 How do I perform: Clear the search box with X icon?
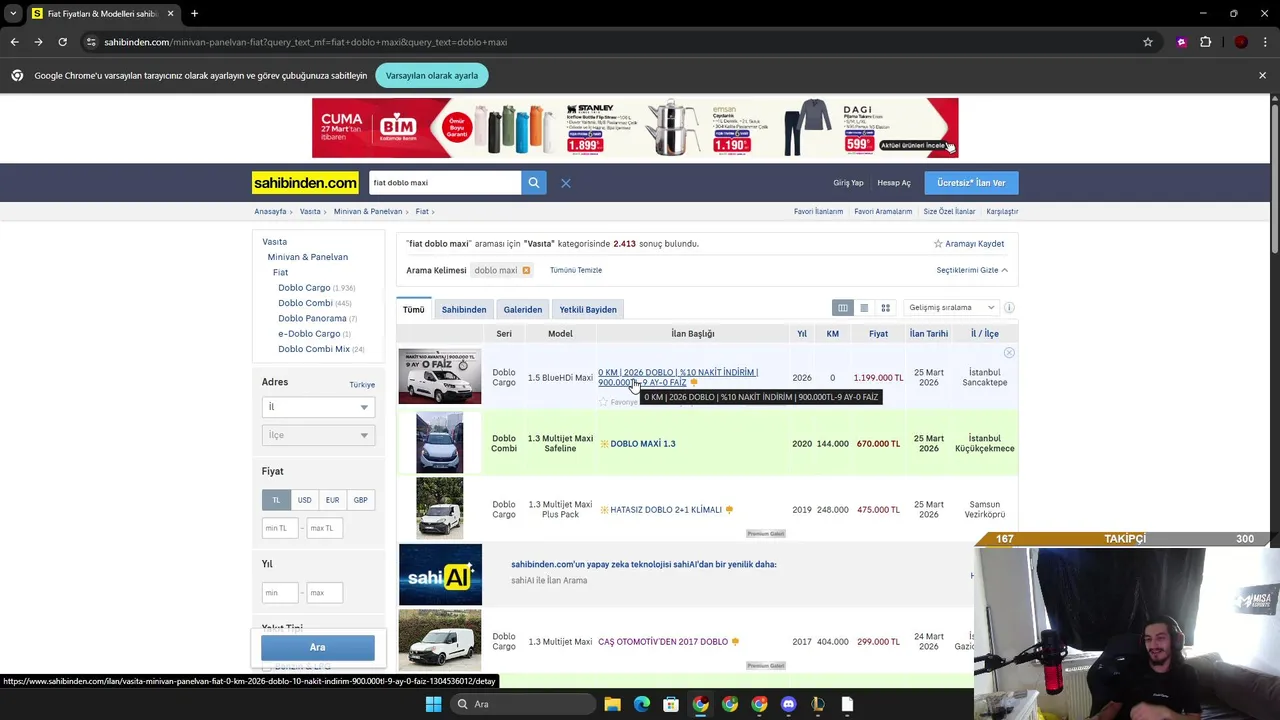point(565,183)
